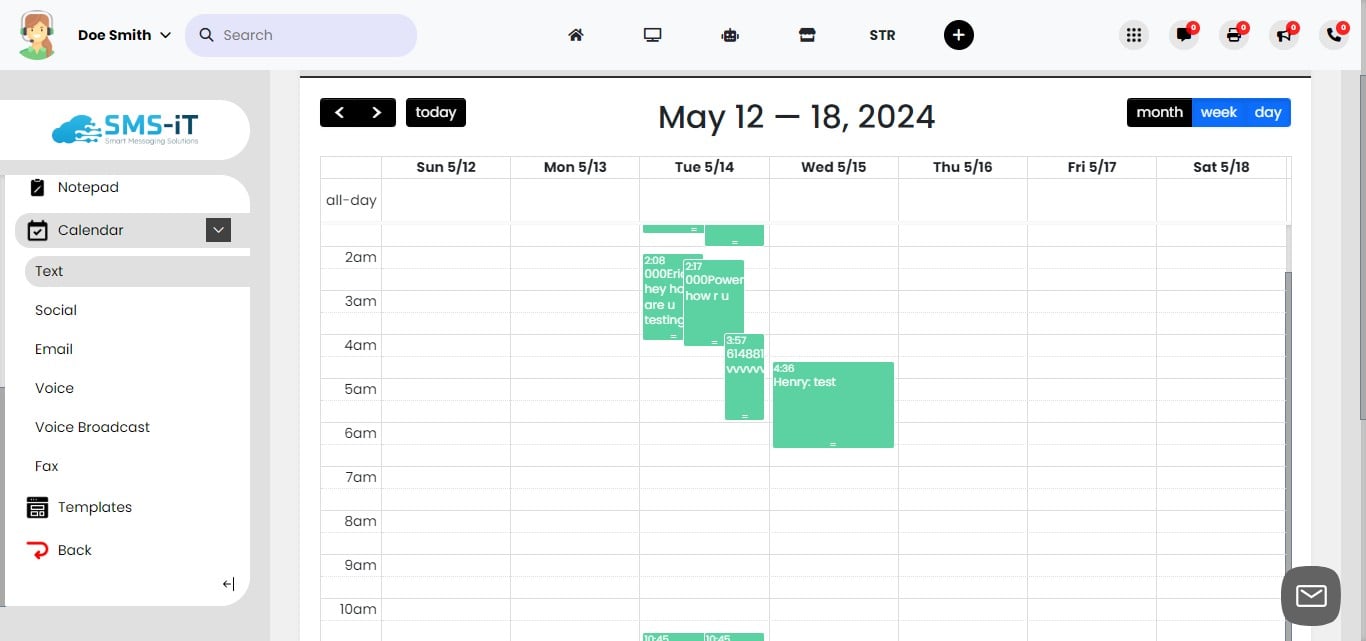1366x641 pixels.
Task: Collapse the Calendar submenu arrow
Action: click(x=218, y=230)
